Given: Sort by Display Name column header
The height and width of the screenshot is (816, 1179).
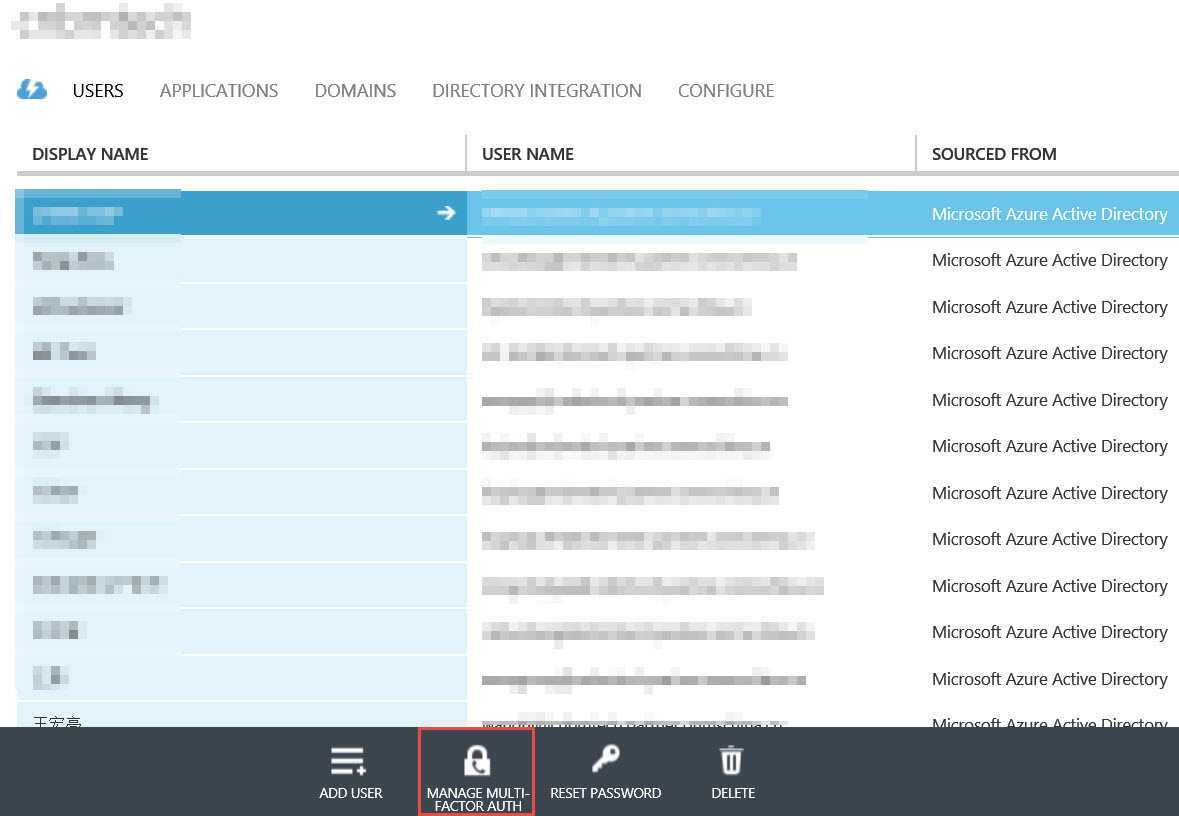Looking at the screenshot, I should click(x=90, y=154).
